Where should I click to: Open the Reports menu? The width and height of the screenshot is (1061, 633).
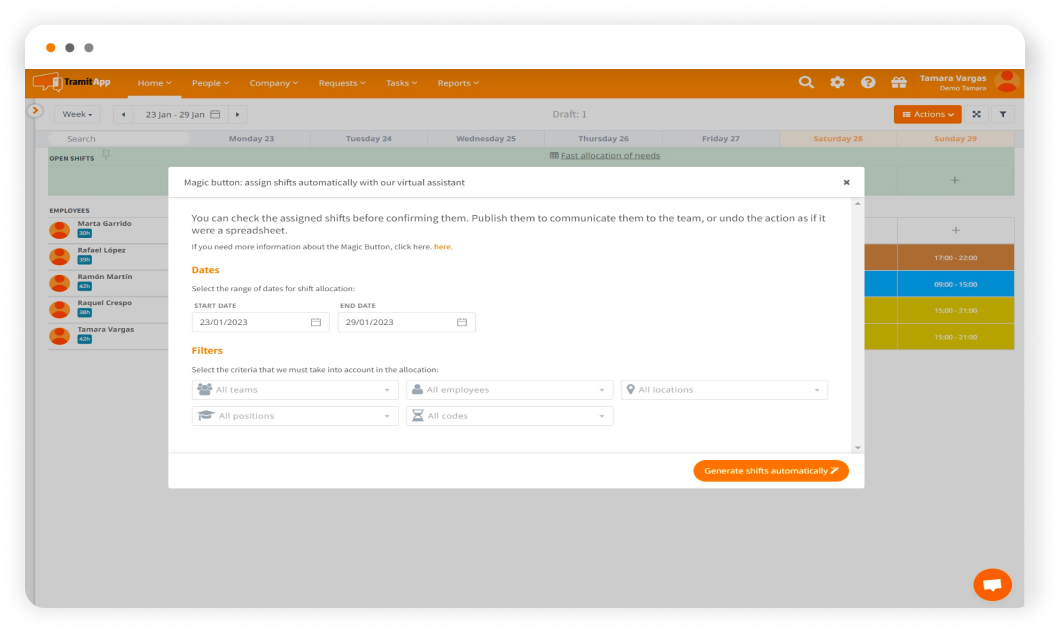pyautogui.click(x=458, y=83)
